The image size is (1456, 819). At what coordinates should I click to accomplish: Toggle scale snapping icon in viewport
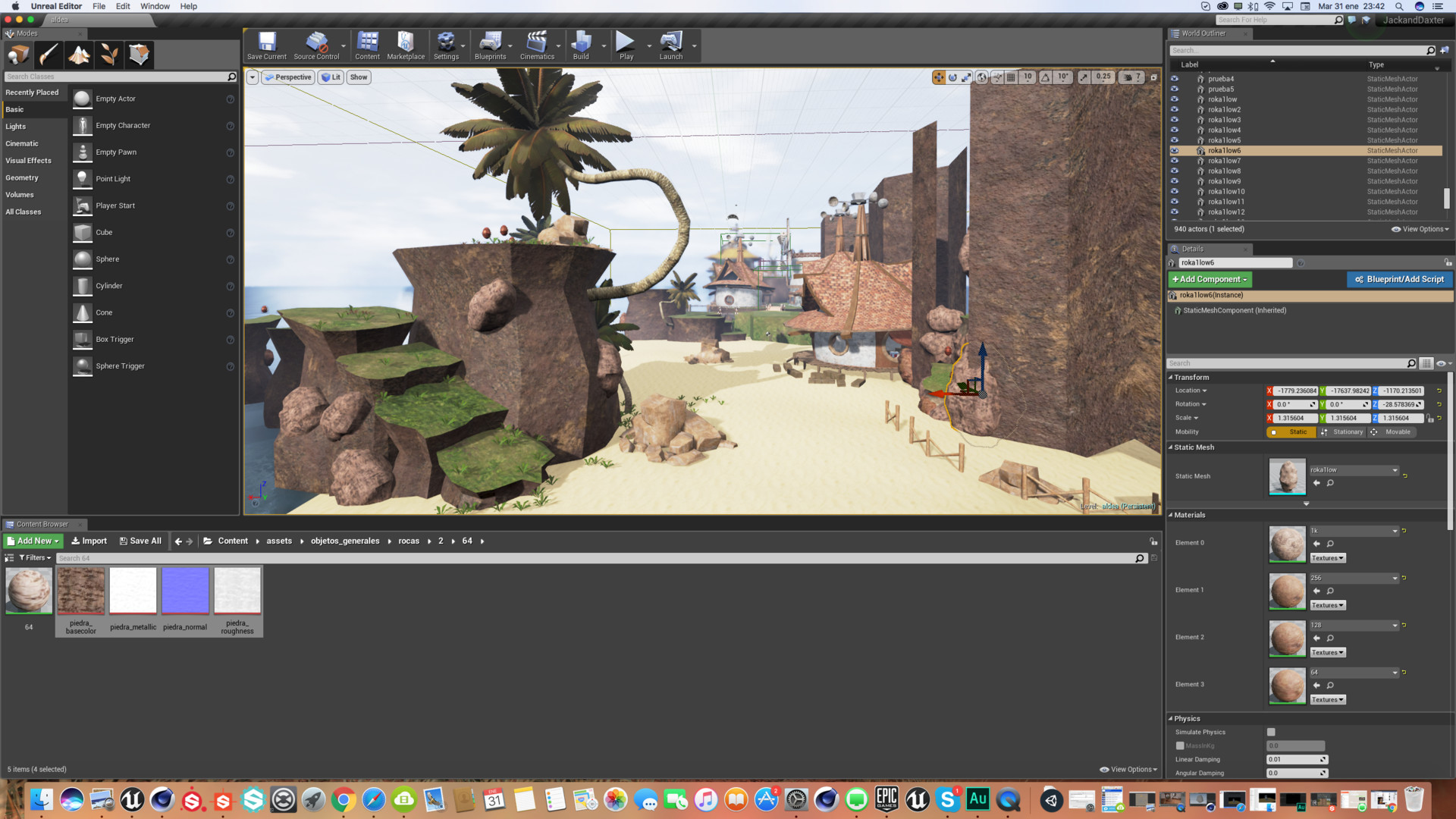[1084, 77]
